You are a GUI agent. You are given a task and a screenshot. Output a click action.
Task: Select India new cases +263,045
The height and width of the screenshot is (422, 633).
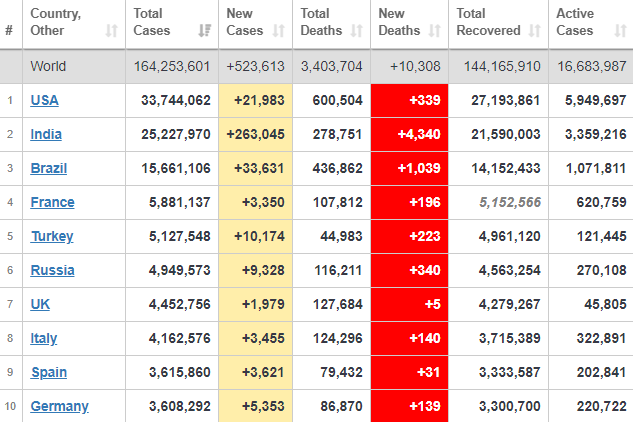point(256,134)
